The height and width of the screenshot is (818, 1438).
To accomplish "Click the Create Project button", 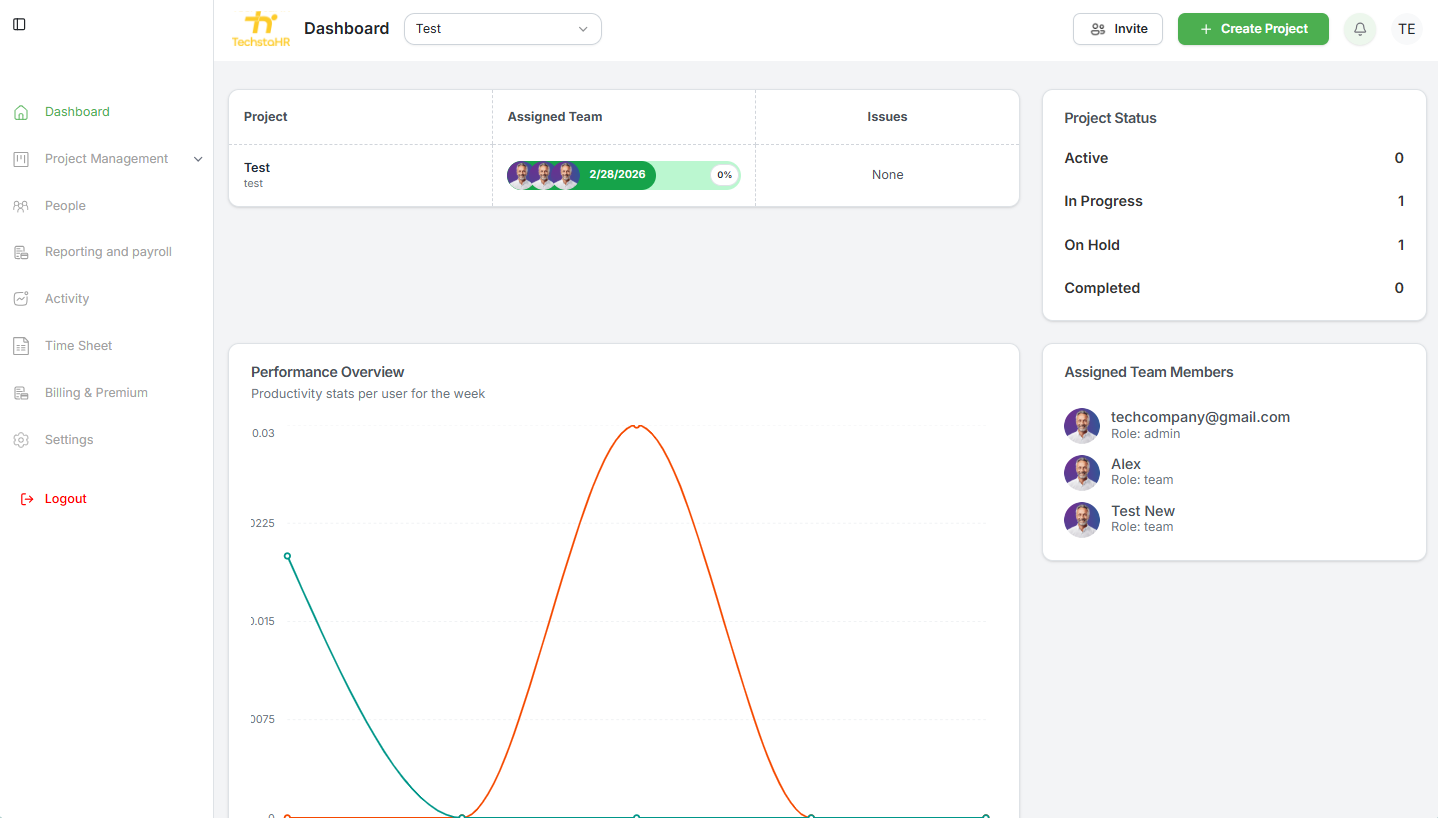I will (x=1253, y=29).
